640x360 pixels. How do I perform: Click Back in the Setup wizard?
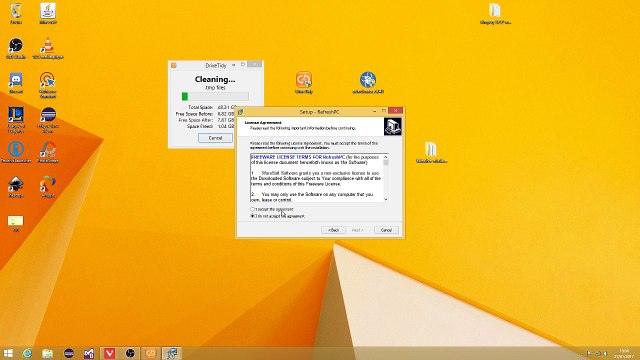point(333,230)
